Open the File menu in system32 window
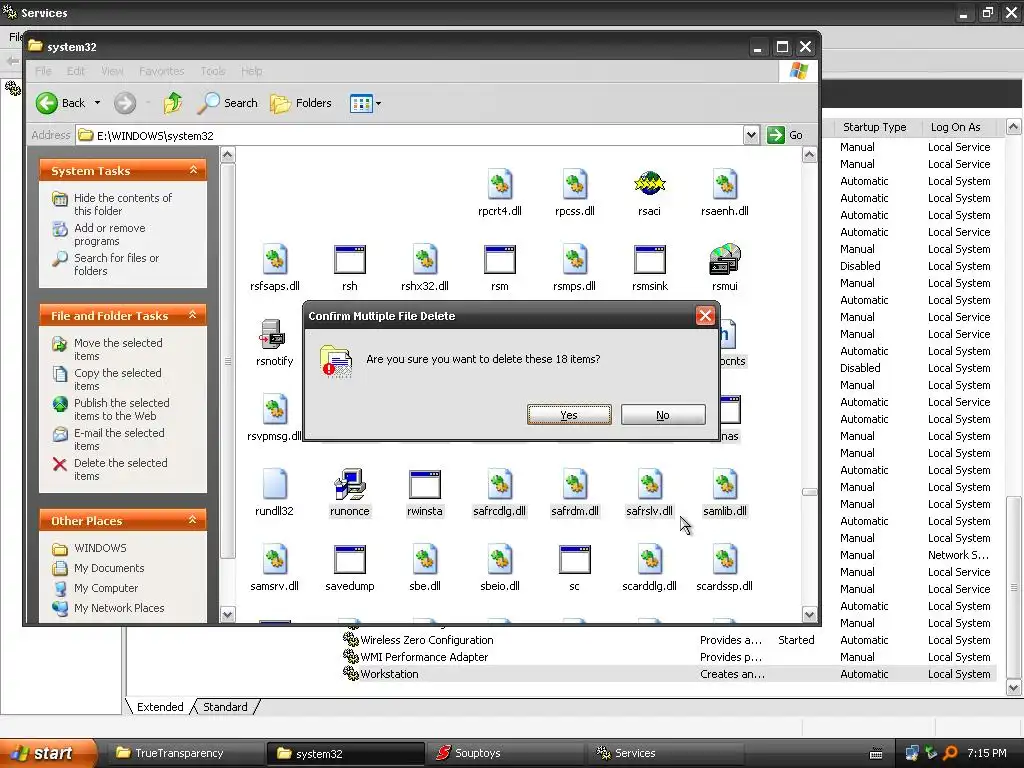 (x=44, y=71)
